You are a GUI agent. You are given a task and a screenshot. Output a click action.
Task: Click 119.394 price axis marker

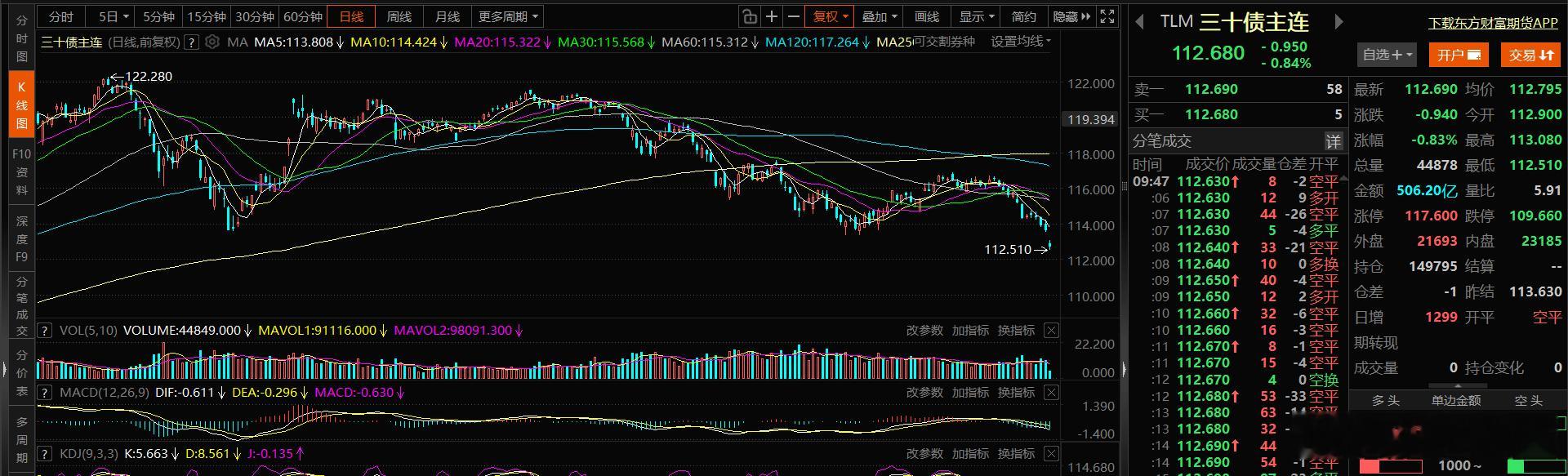point(1090,120)
